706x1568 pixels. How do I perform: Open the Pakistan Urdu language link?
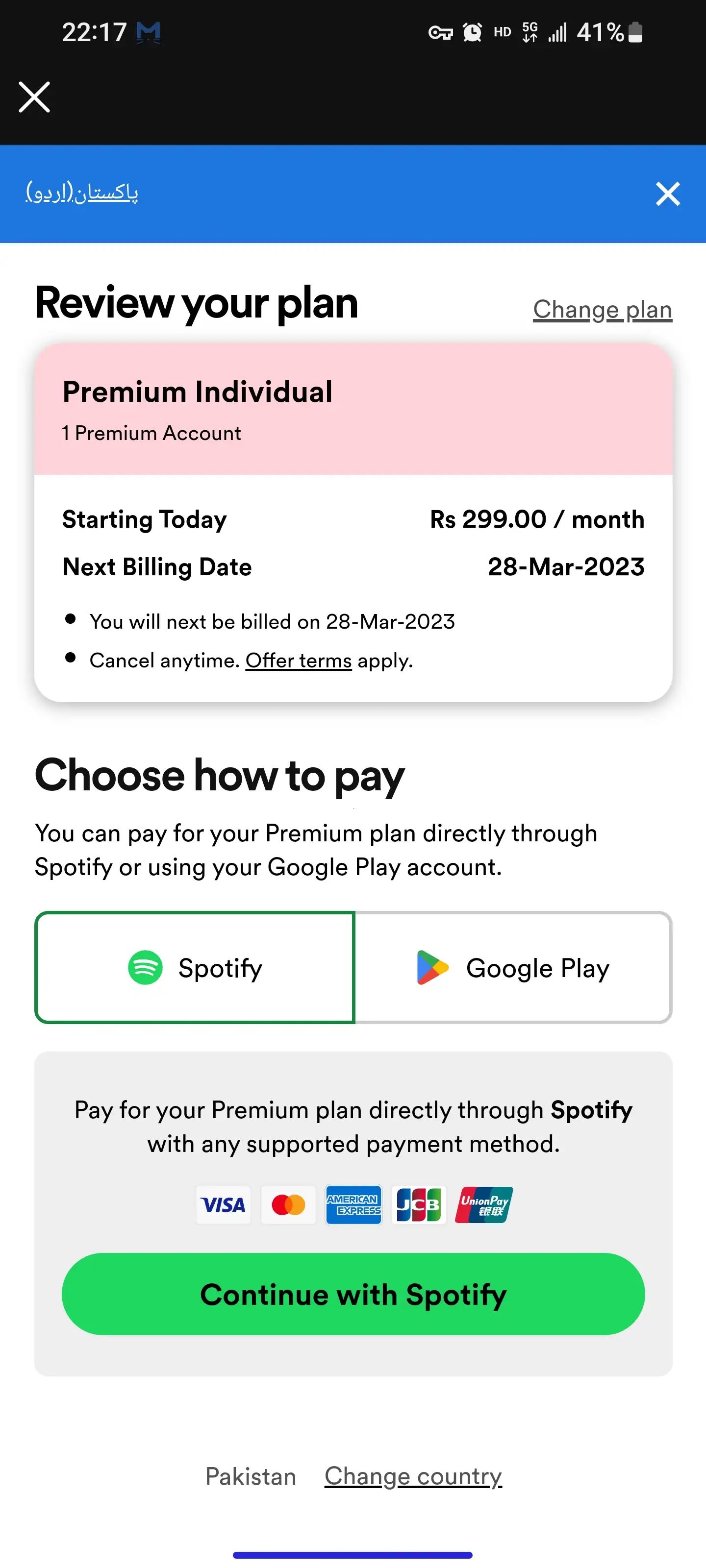point(81,193)
